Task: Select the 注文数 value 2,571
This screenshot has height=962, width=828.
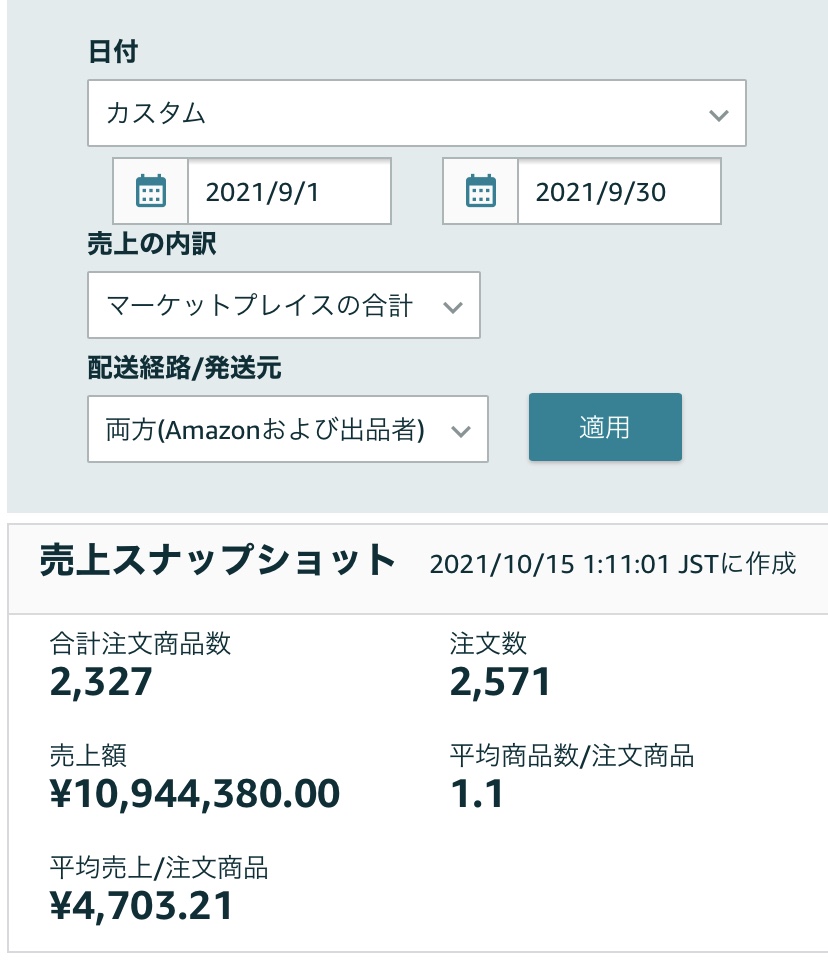Action: (x=500, y=682)
